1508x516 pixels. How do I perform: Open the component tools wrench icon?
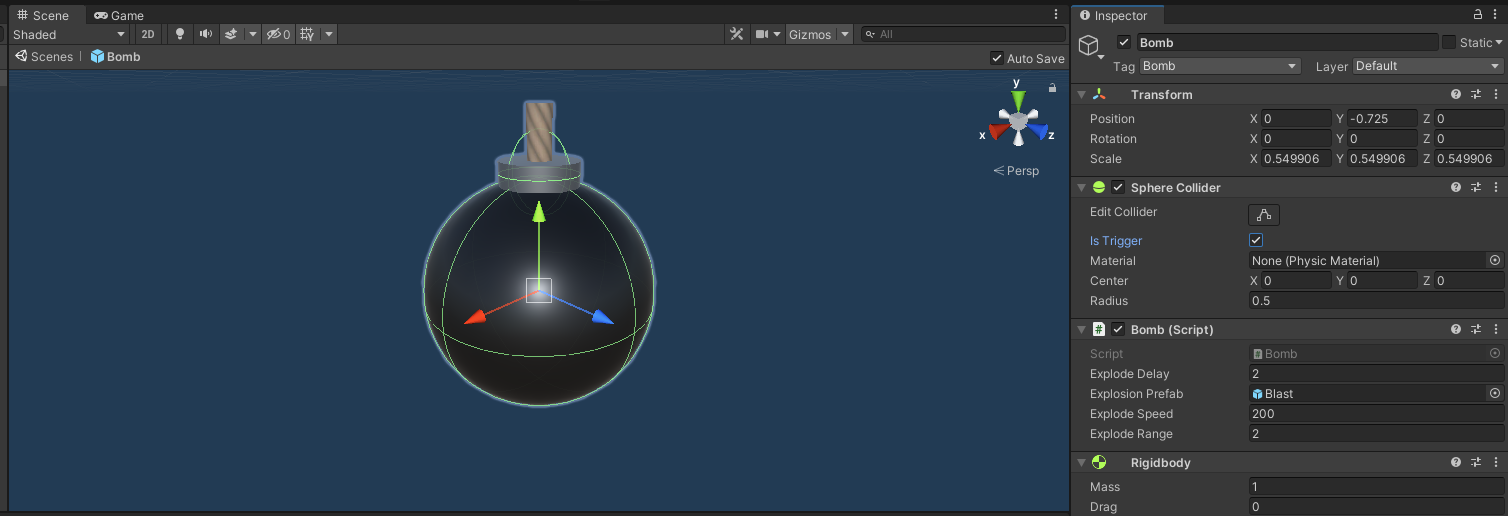click(737, 34)
